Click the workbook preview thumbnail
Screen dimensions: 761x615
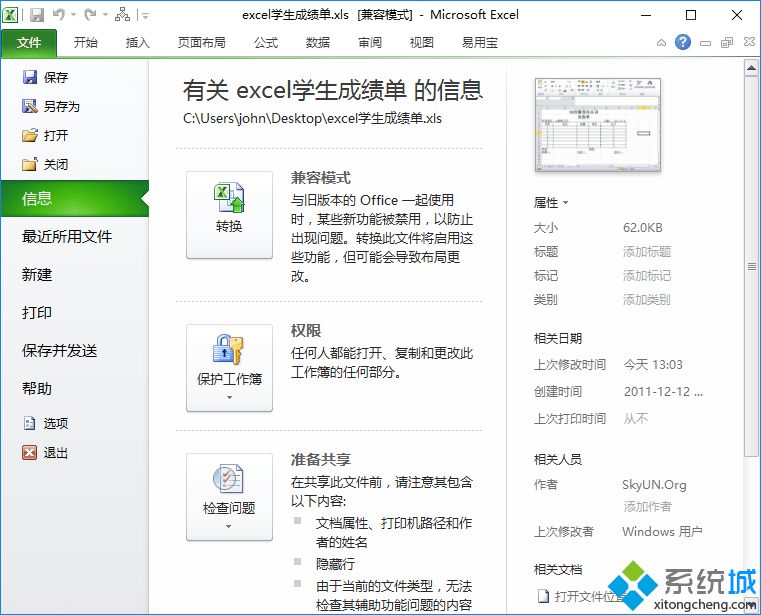(597, 125)
